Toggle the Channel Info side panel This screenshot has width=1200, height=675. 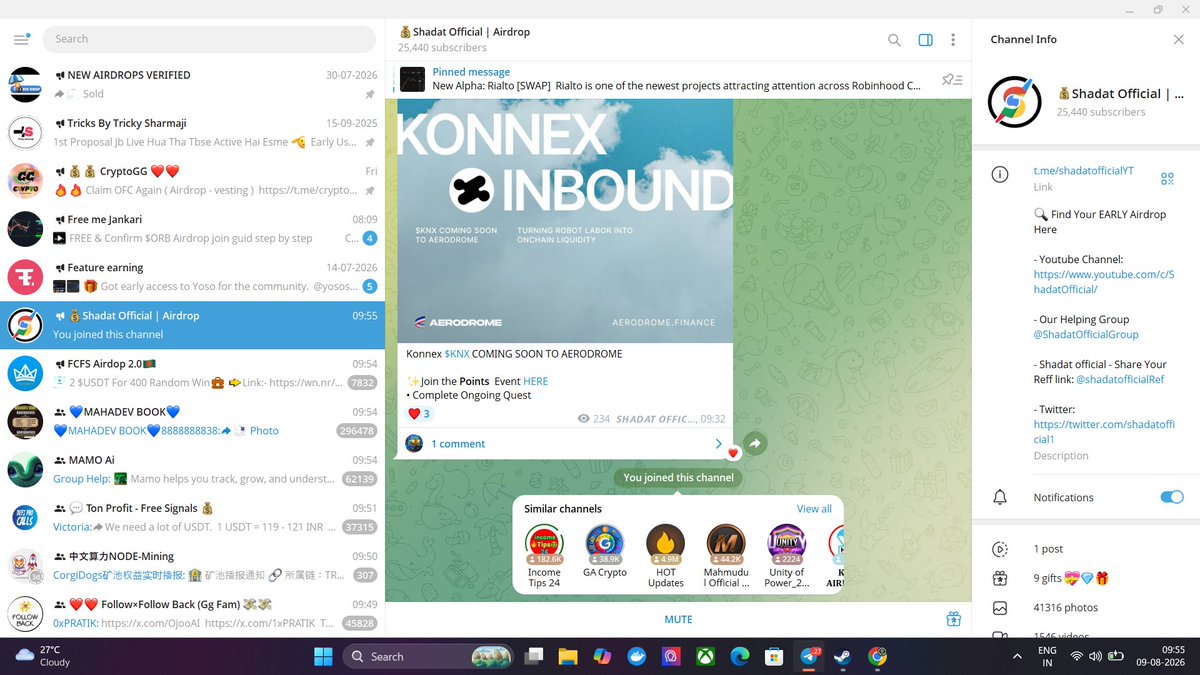click(925, 40)
